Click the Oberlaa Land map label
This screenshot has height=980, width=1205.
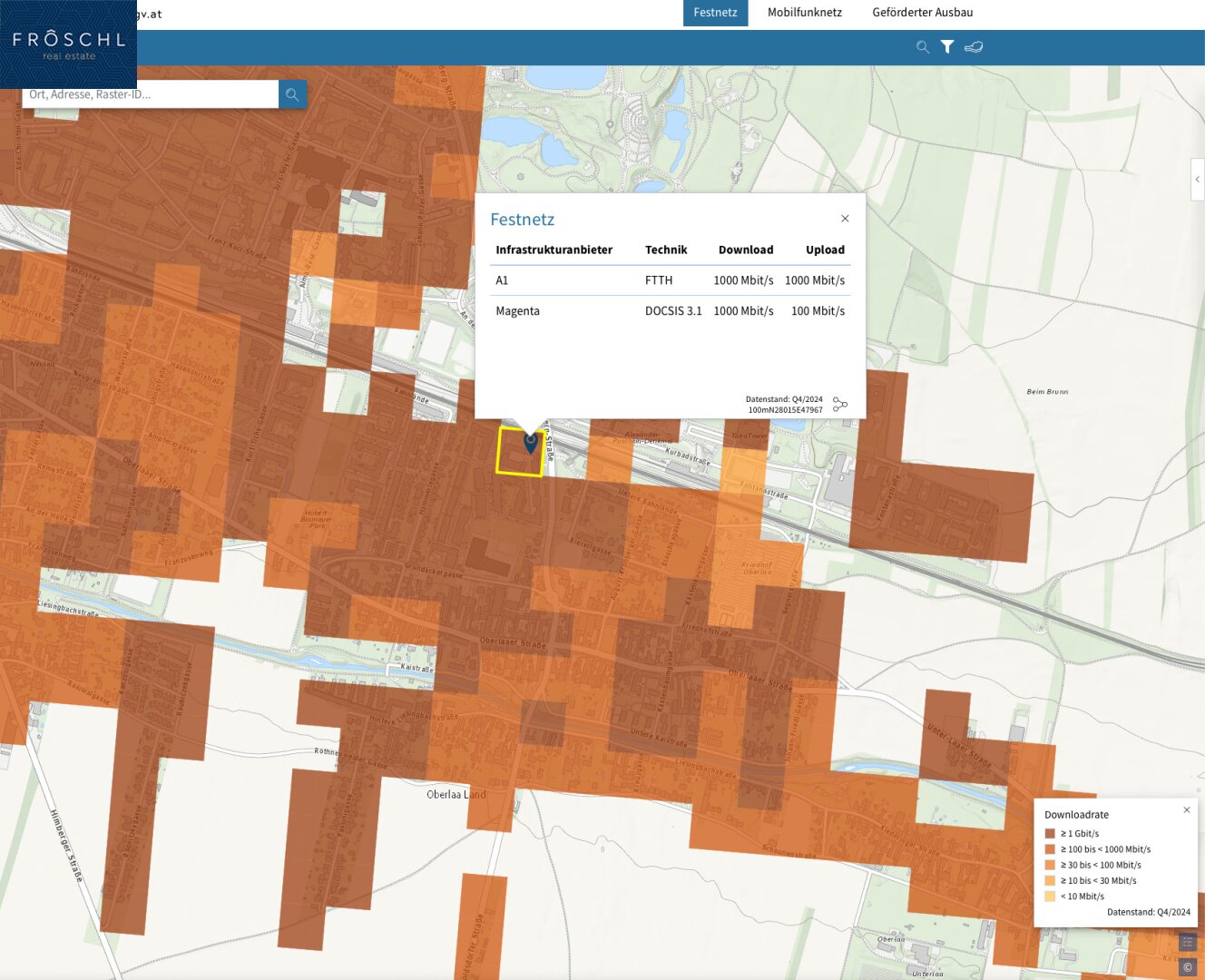[456, 795]
